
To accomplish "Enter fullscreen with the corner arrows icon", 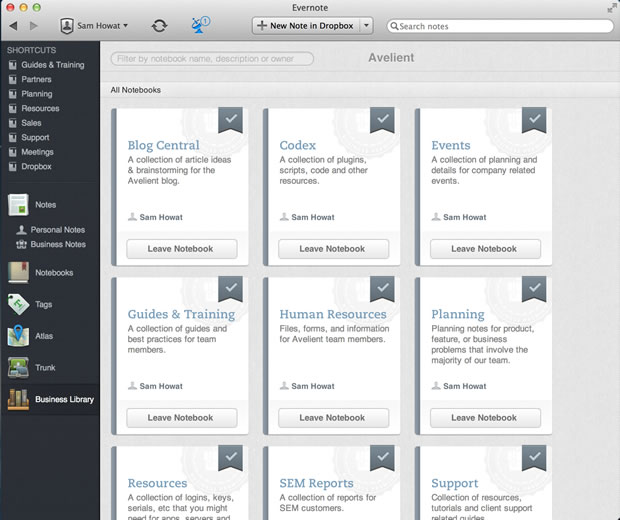I will click(x=612, y=8).
